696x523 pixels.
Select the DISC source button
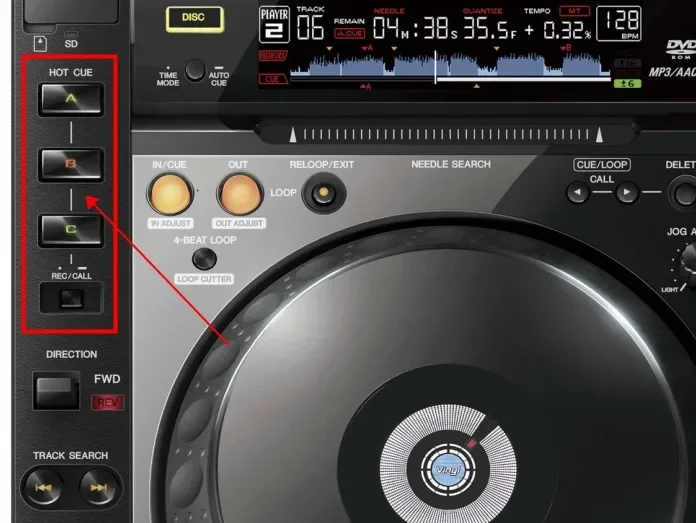pos(194,19)
